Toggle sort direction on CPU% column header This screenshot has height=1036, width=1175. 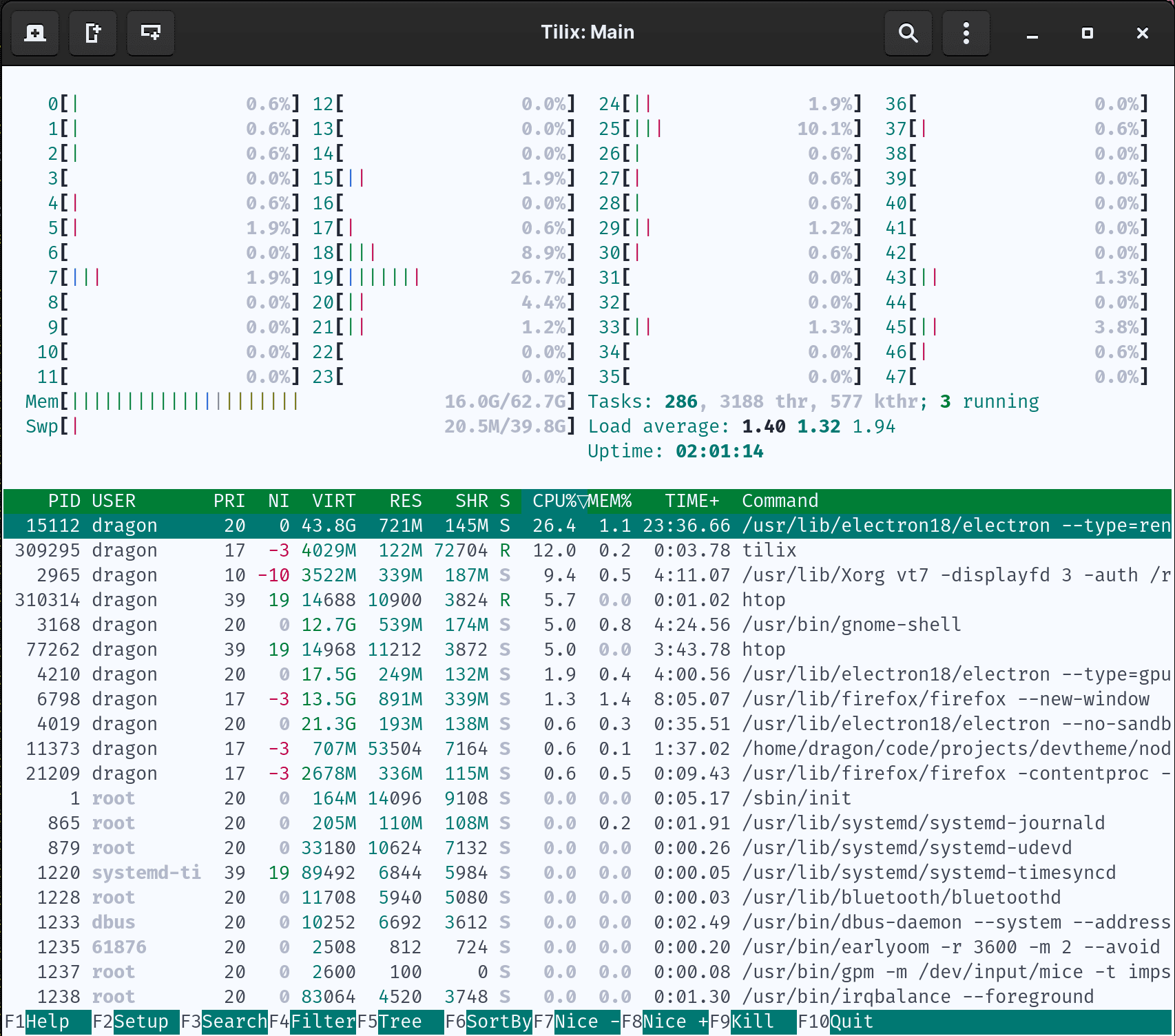555,501
